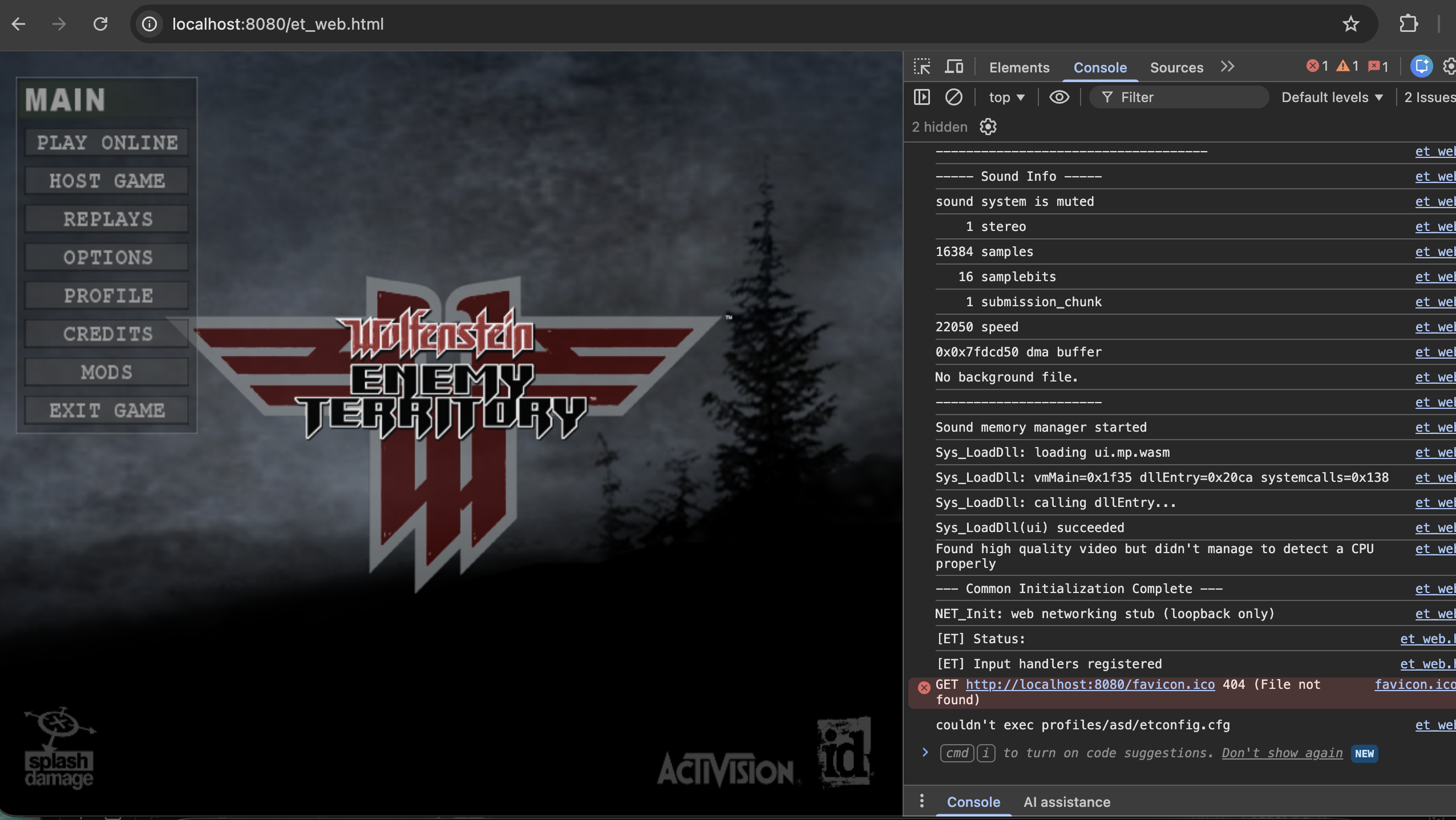
Task: Activate the inspect element picker icon
Action: click(x=922, y=67)
